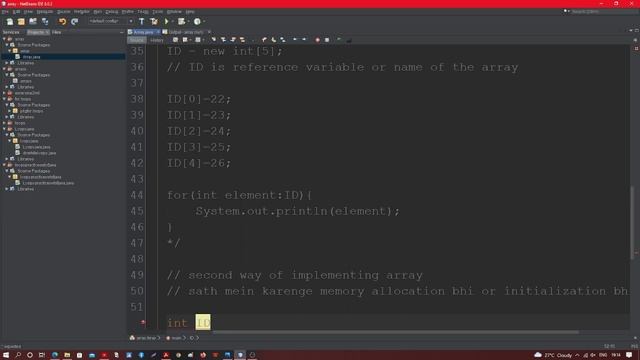Click the Clean and Build icon

click(153, 21)
